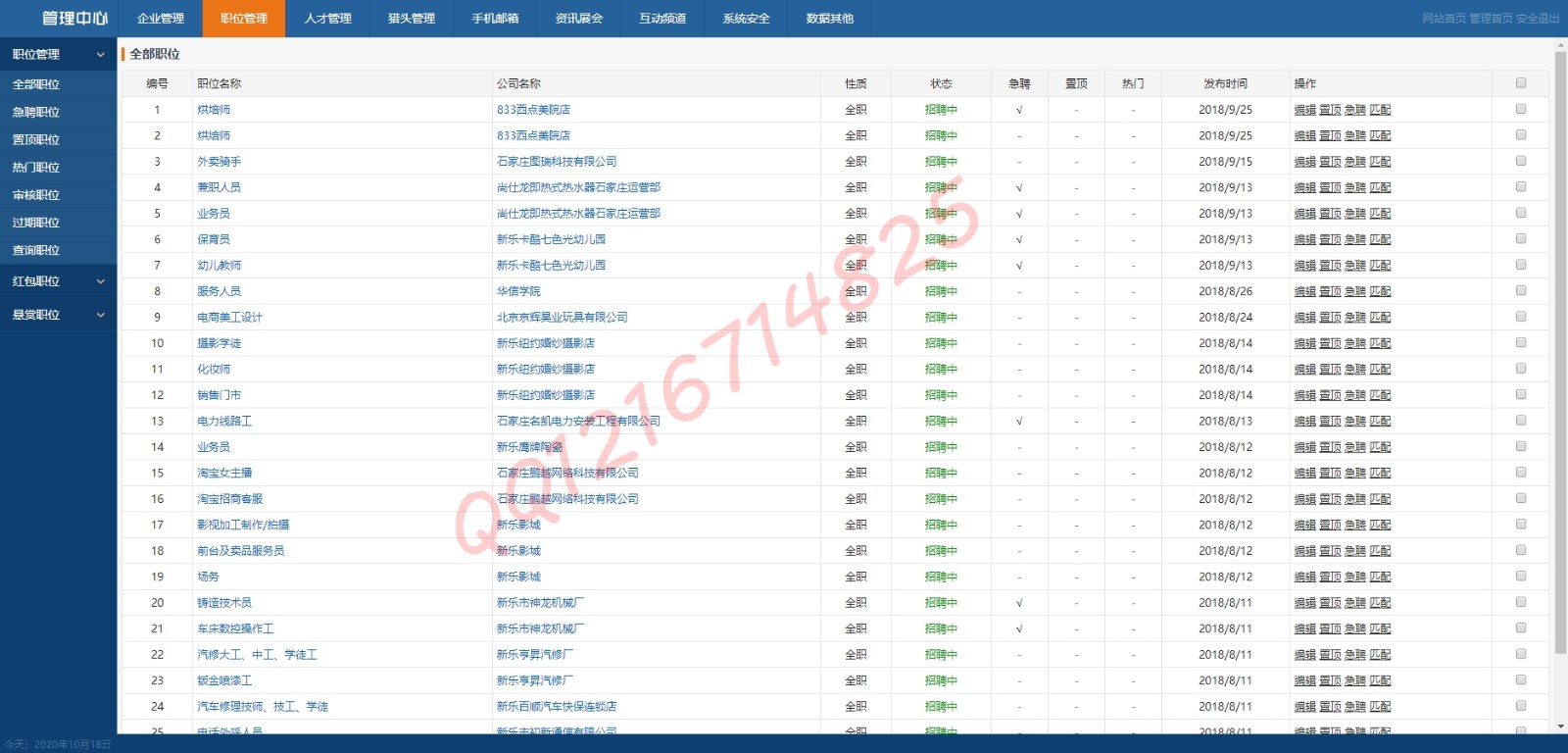
Task: Switch to 人才管理 top menu
Action: click(x=327, y=19)
